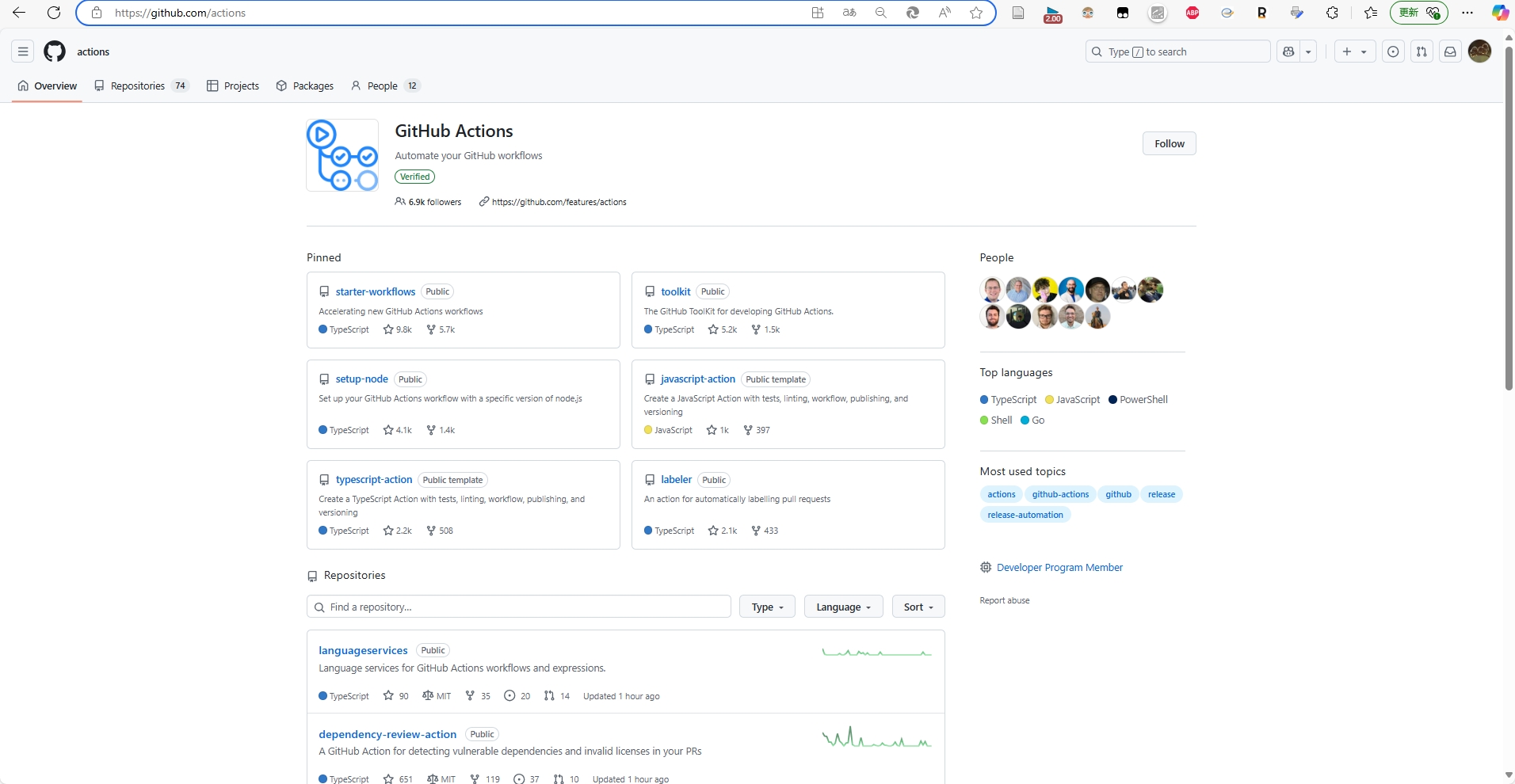Open the Projects tab
Viewport: 1515px width, 784px height.
(233, 86)
